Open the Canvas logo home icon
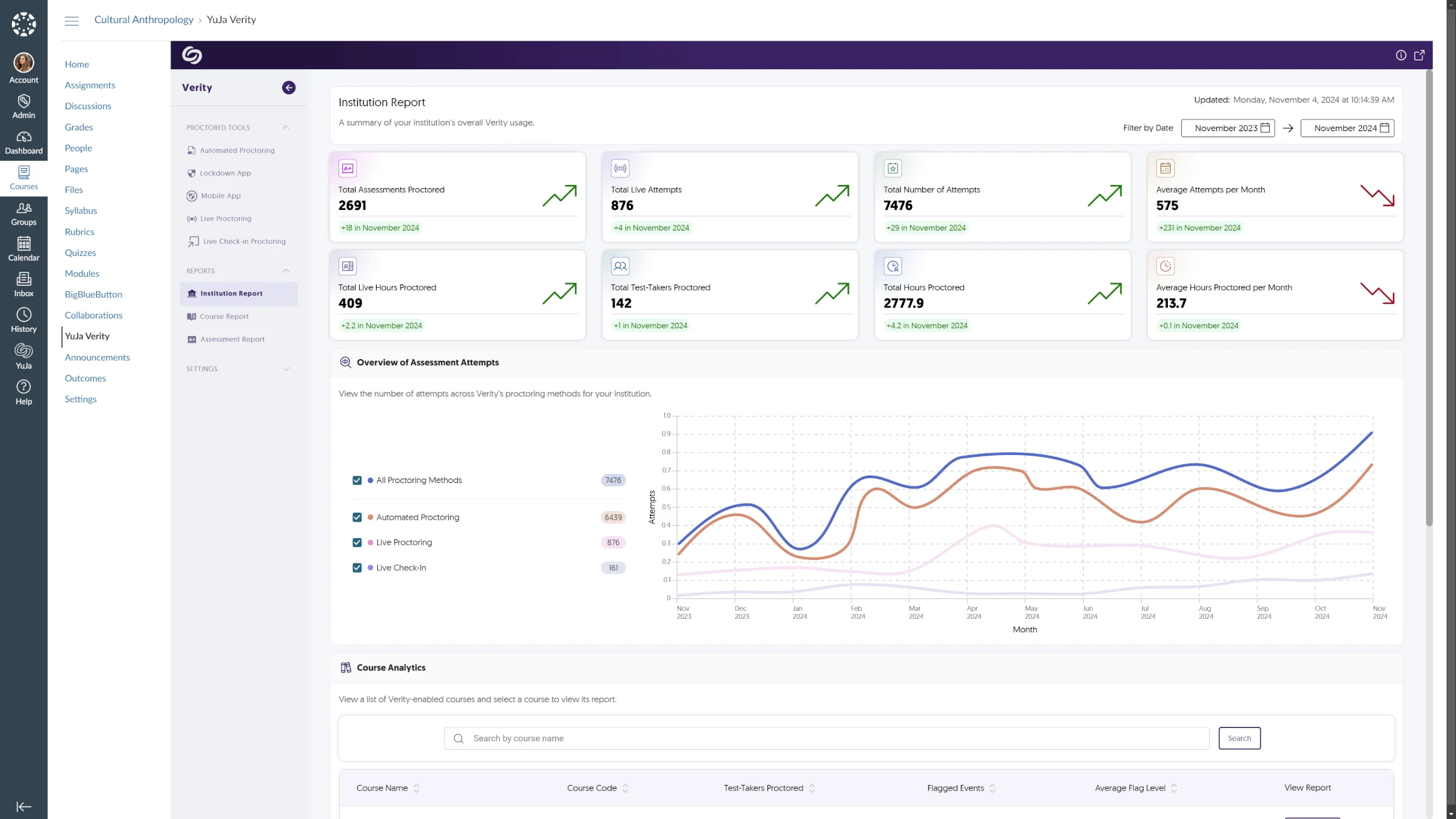Viewport: 1456px width, 819px height. click(24, 24)
